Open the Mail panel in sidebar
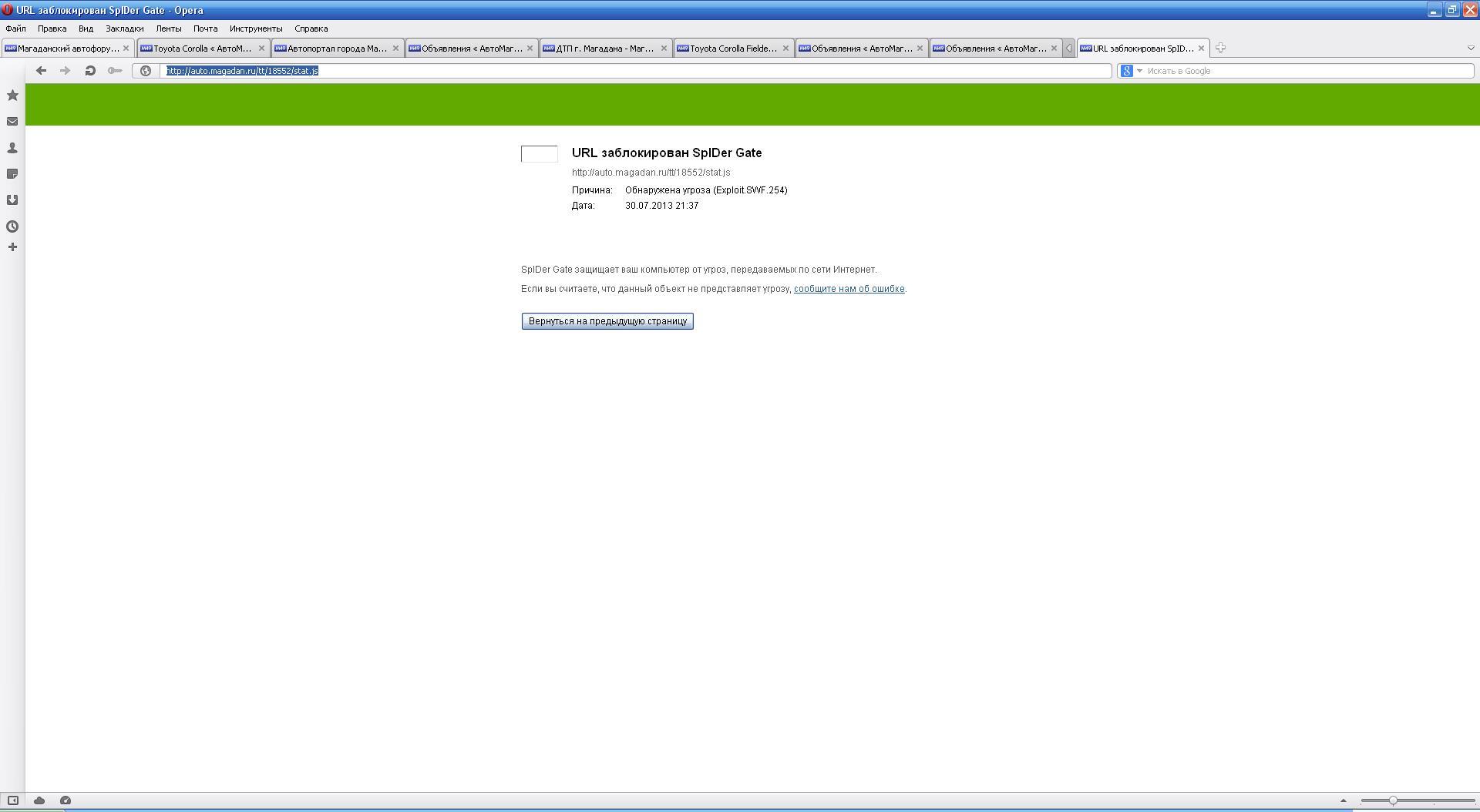The width and height of the screenshot is (1480, 812). coord(12,122)
